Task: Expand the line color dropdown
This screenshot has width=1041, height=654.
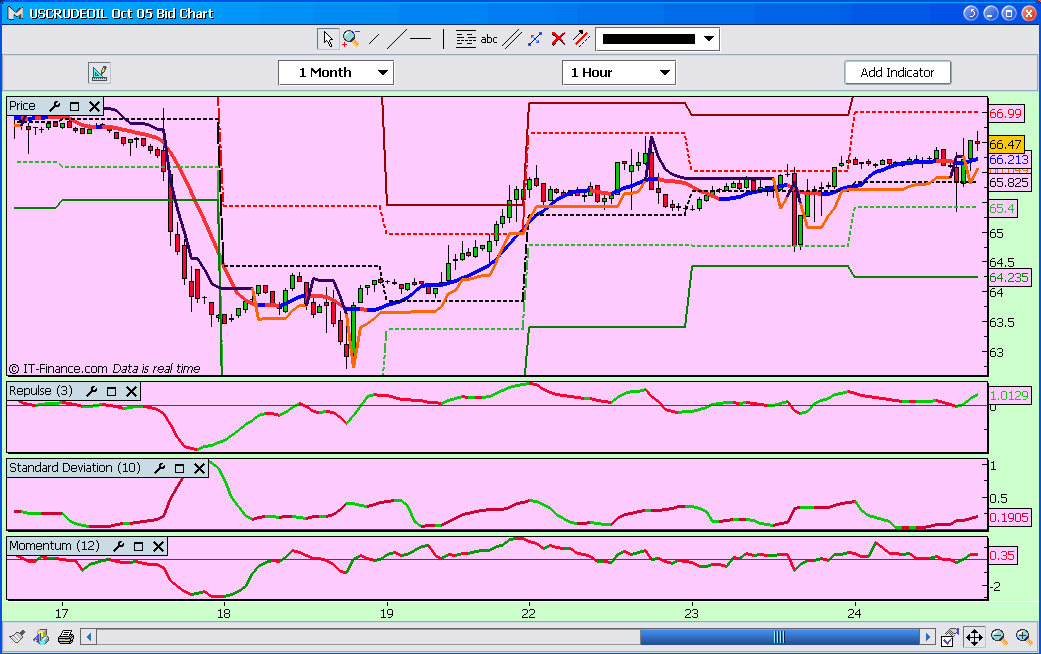Action: (x=709, y=39)
